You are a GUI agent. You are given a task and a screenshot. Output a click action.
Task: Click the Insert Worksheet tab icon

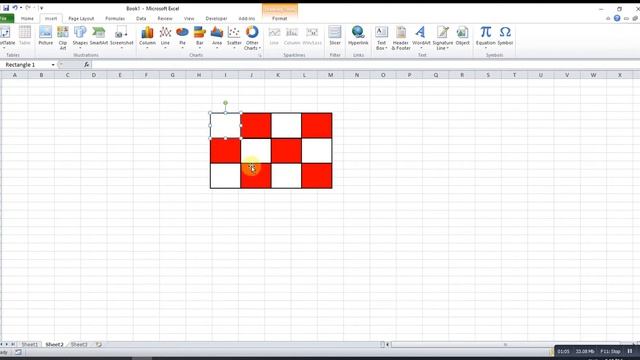(99, 344)
